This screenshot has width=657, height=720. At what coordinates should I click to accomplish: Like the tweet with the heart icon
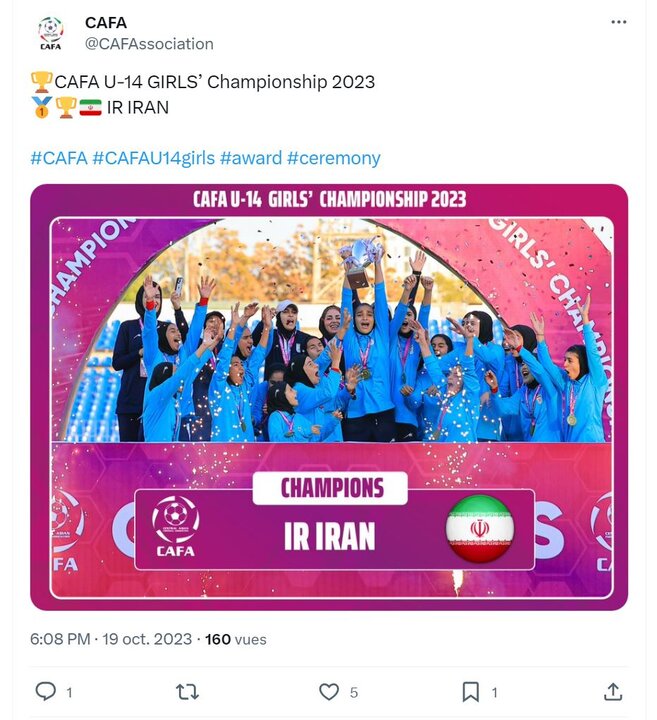click(329, 691)
